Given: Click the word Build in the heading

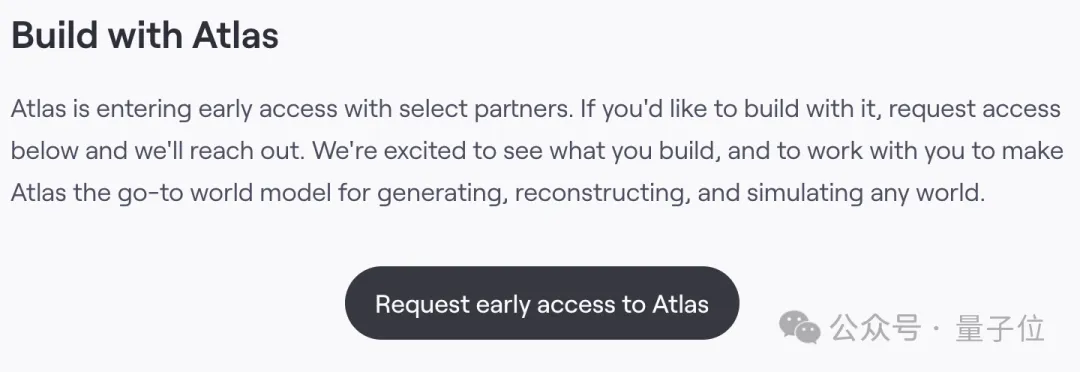Looking at the screenshot, I should click(53, 35).
